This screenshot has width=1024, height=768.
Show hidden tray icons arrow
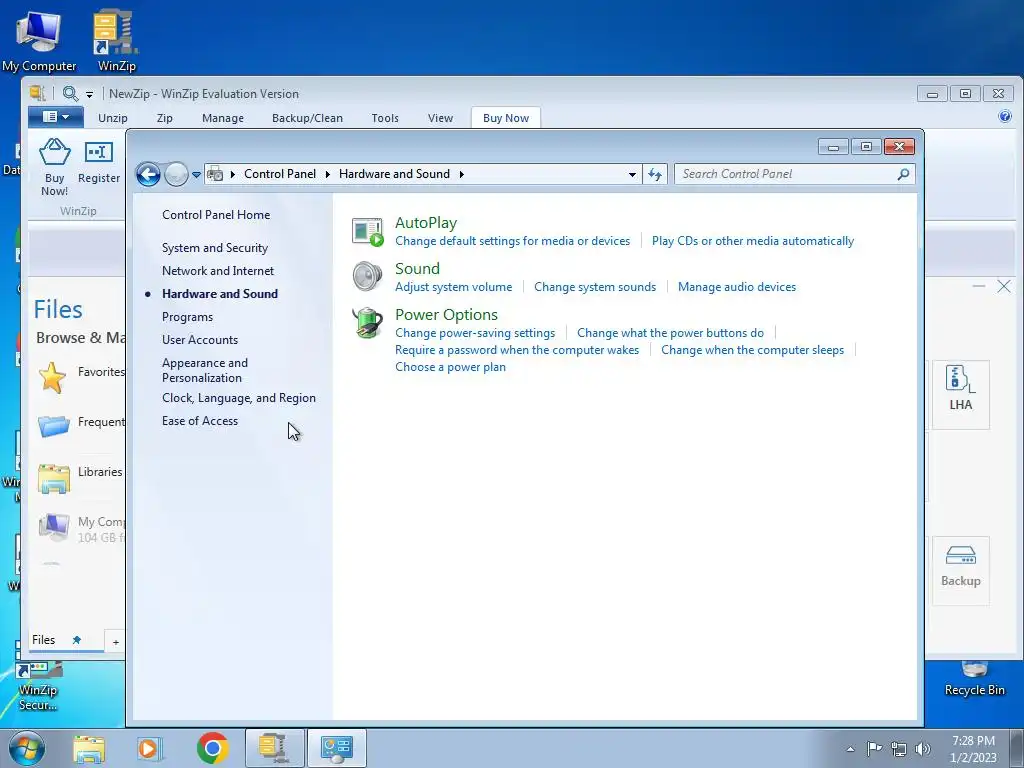(x=850, y=749)
